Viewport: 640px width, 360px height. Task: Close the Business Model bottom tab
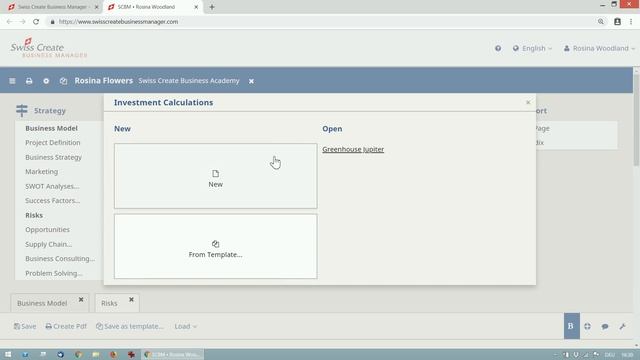tap(81, 300)
